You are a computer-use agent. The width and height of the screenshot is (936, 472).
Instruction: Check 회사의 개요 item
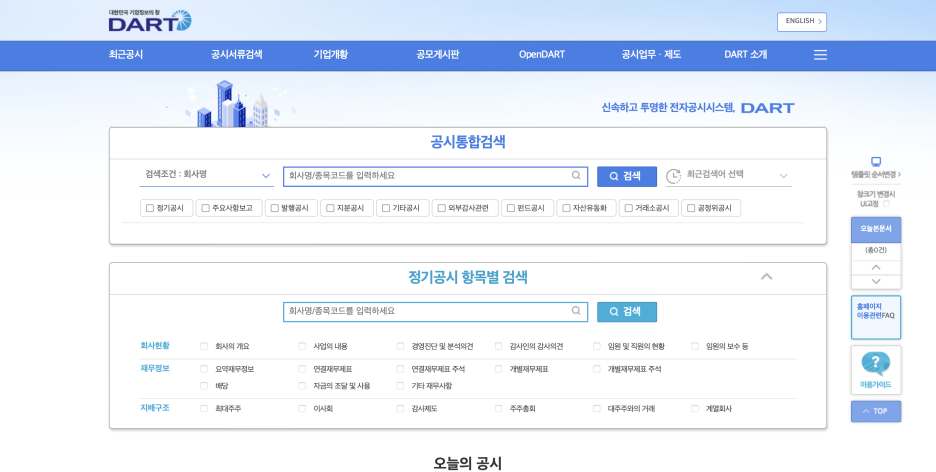pyautogui.click(x=204, y=346)
